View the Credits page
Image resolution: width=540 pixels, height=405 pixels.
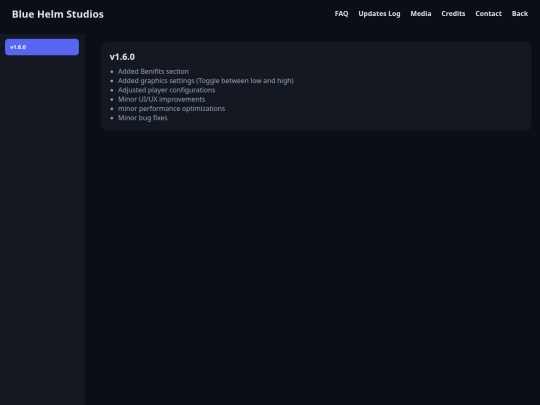pyautogui.click(x=453, y=14)
